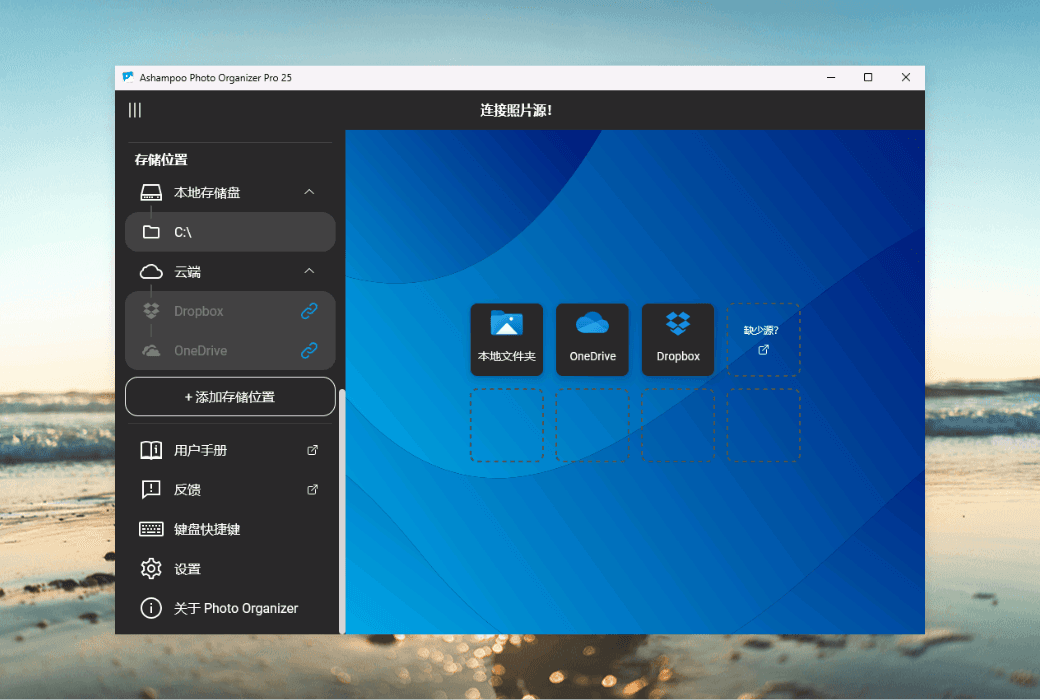Click the feedback speech bubble icon
Image resolution: width=1040 pixels, height=700 pixels.
pos(151,490)
